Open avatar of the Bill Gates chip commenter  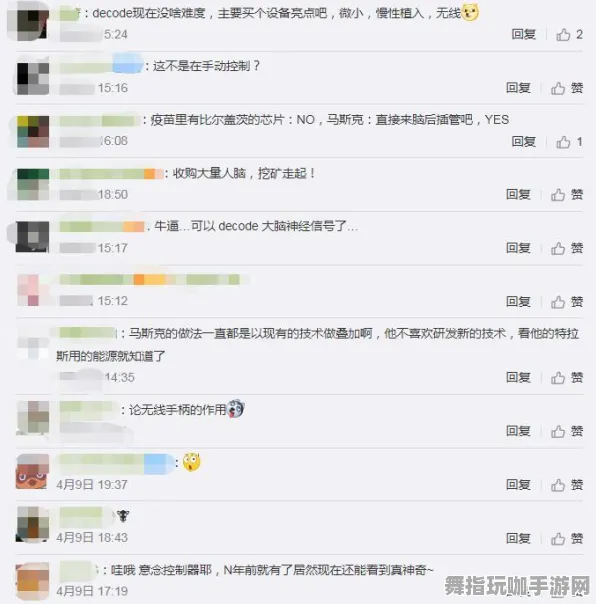pyautogui.click(x=33, y=131)
